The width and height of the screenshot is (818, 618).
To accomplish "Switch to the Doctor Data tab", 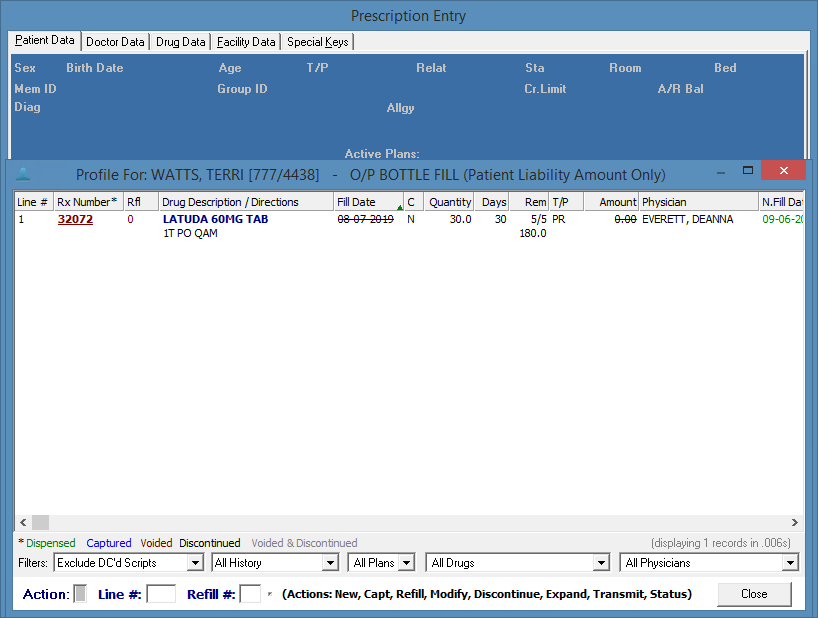I will coord(114,42).
